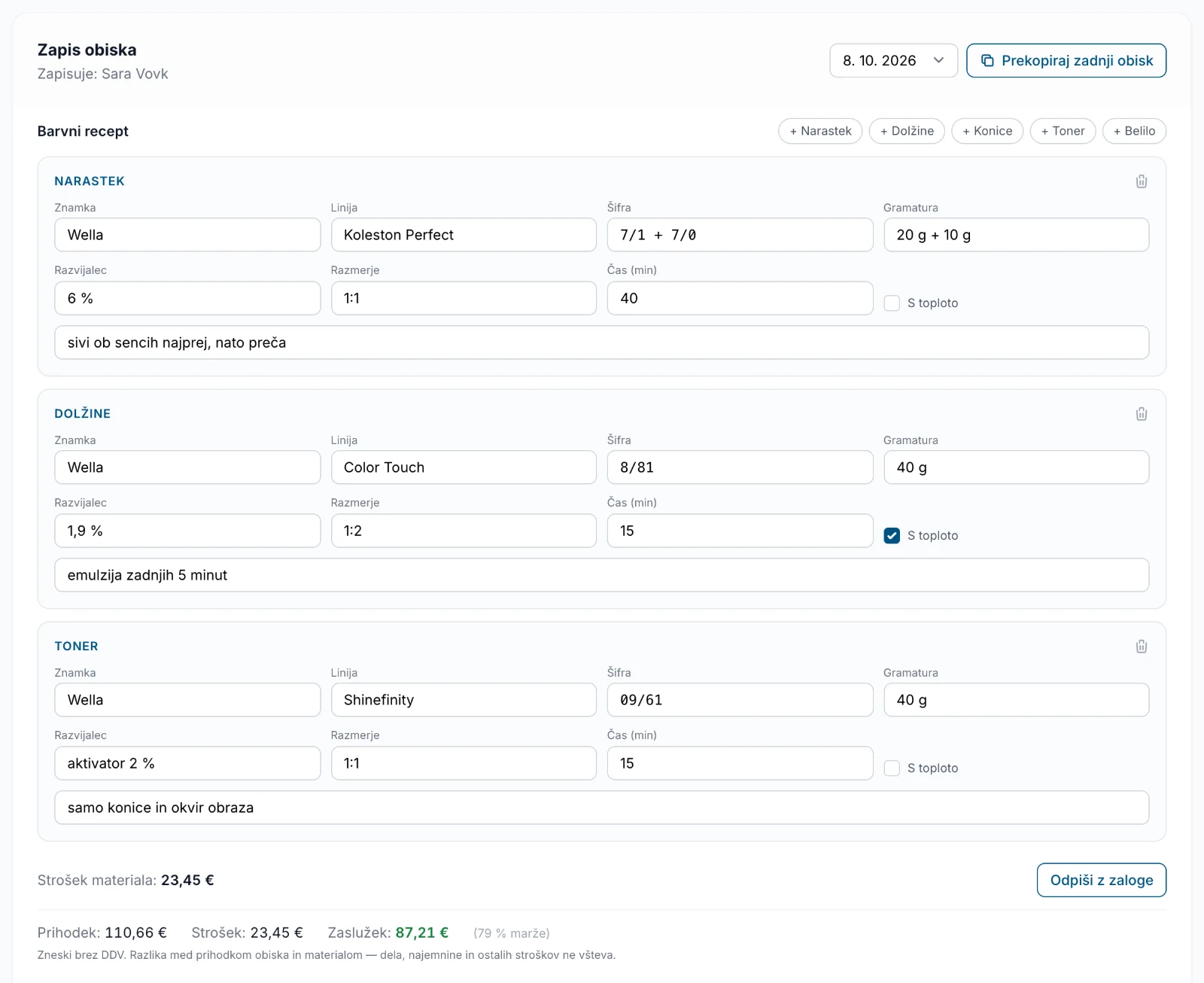Add a Narastek section chip
The height and width of the screenshot is (983, 1204).
(820, 131)
